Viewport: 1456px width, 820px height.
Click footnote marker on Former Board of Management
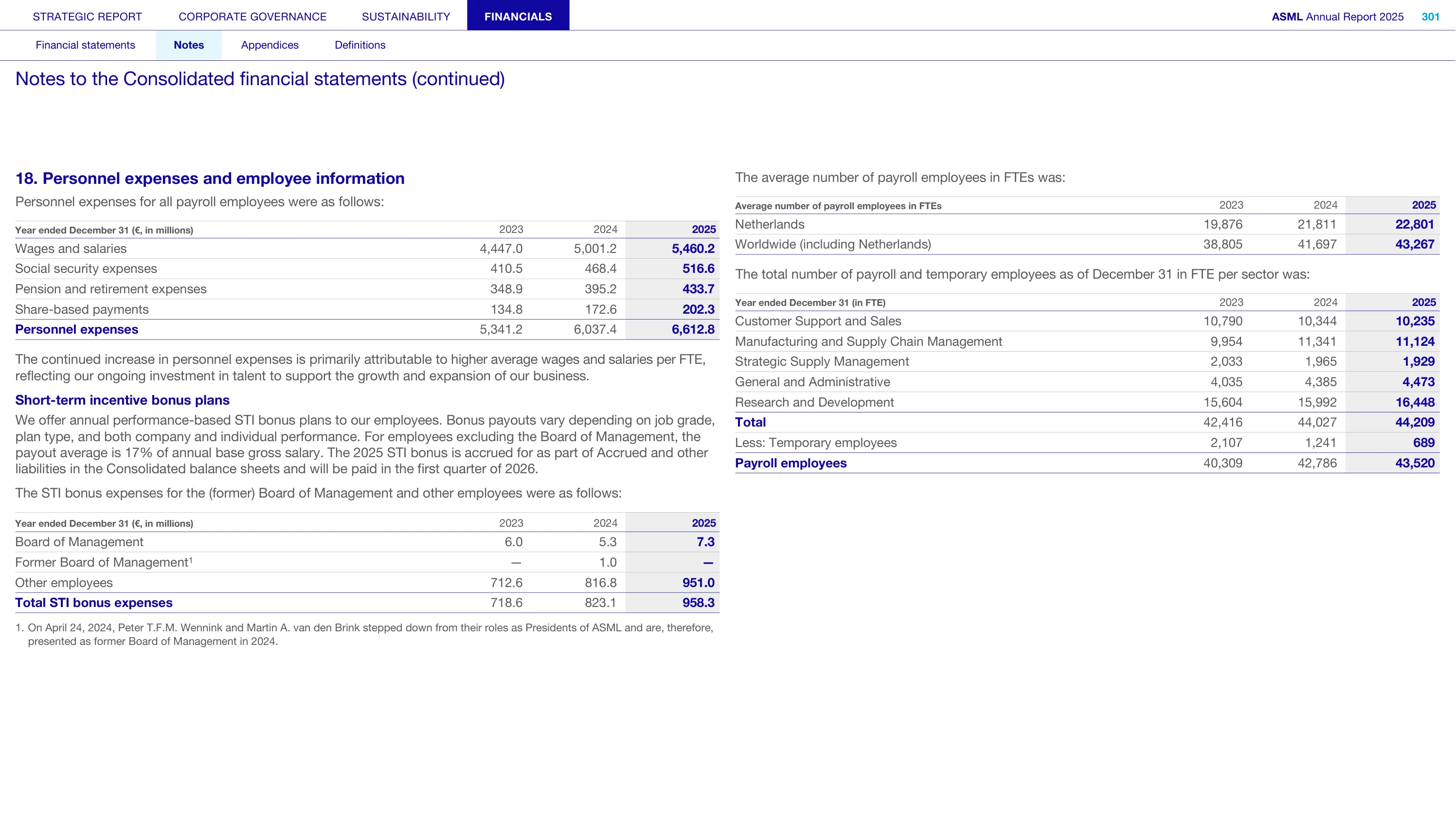191,560
